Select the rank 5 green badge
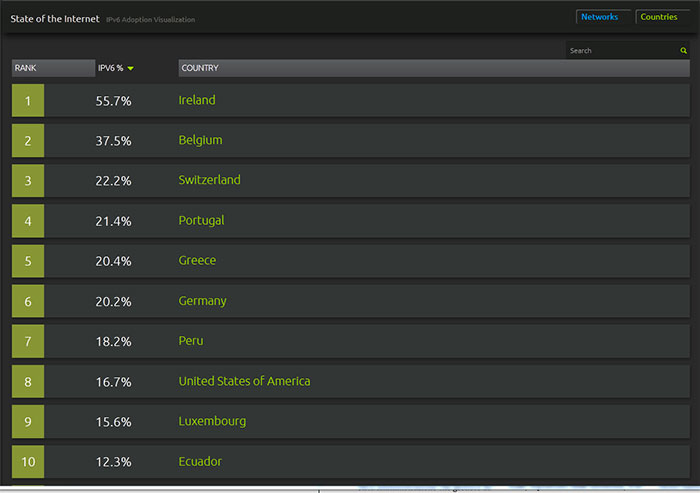Image resolution: width=700 pixels, height=493 pixels. tap(28, 261)
